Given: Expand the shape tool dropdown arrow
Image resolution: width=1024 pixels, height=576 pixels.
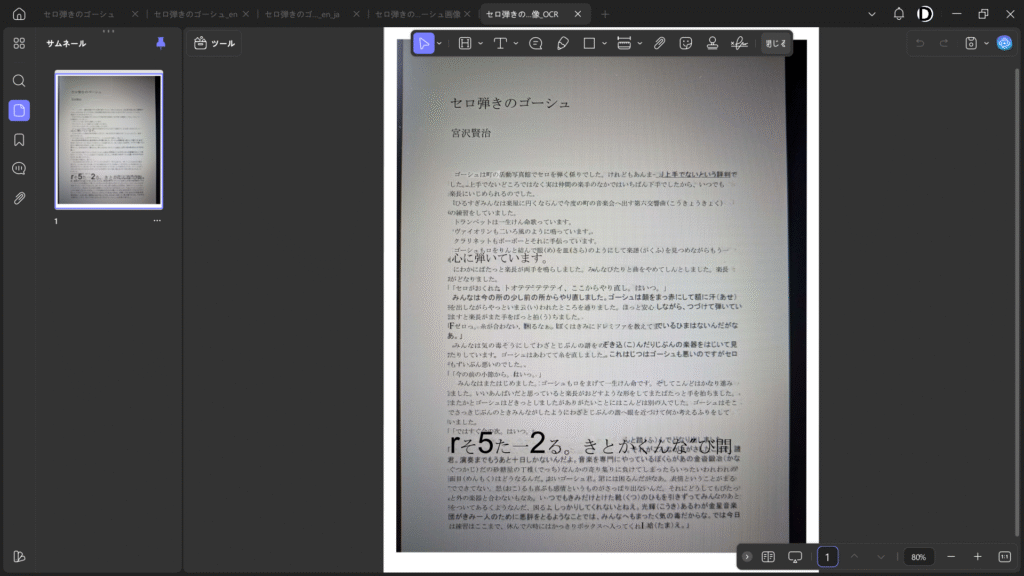Looking at the screenshot, I should click(604, 43).
